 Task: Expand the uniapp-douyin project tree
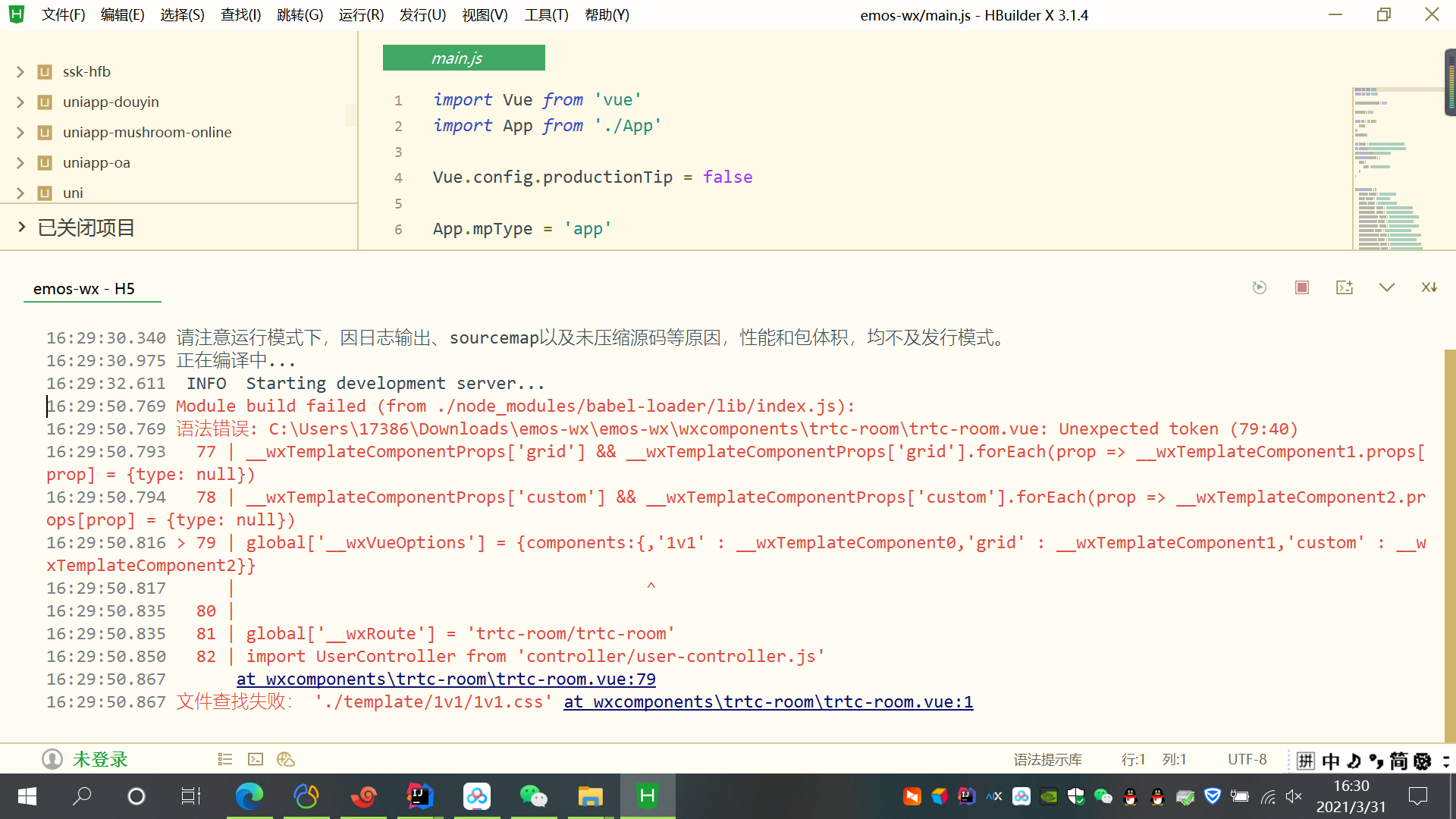tap(20, 102)
